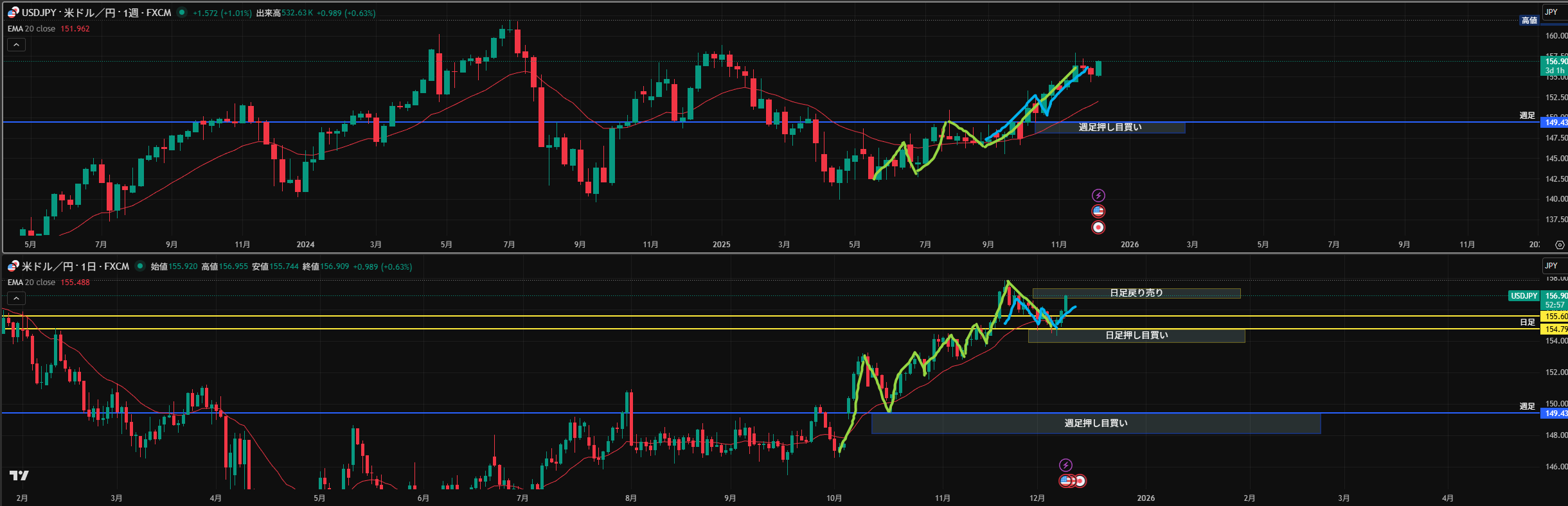Open Japan flag event marker on daily chart
This screenshot has width=1568, height=506.
click(x=1080, y=481)
